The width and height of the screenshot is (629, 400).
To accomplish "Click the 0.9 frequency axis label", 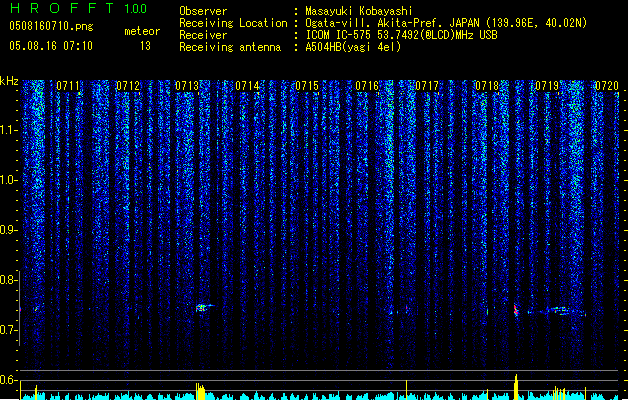I will pos(8,230).
